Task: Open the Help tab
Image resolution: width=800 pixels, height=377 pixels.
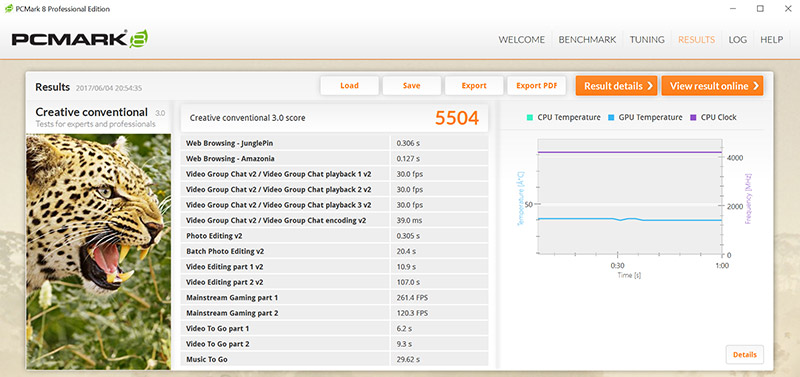Action: click(x=771, y=39)
